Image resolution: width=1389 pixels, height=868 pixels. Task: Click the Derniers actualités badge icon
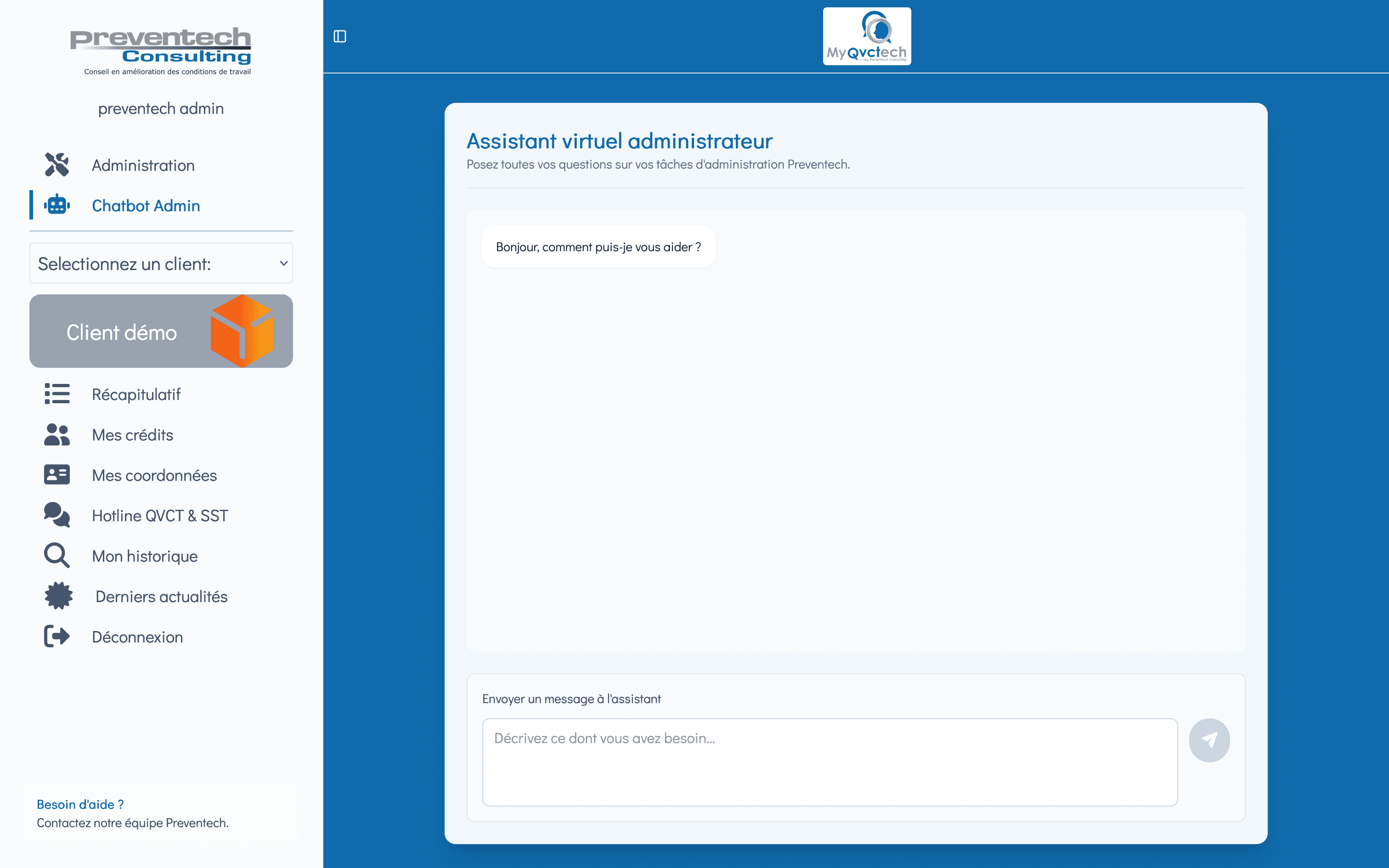point(58,596)
